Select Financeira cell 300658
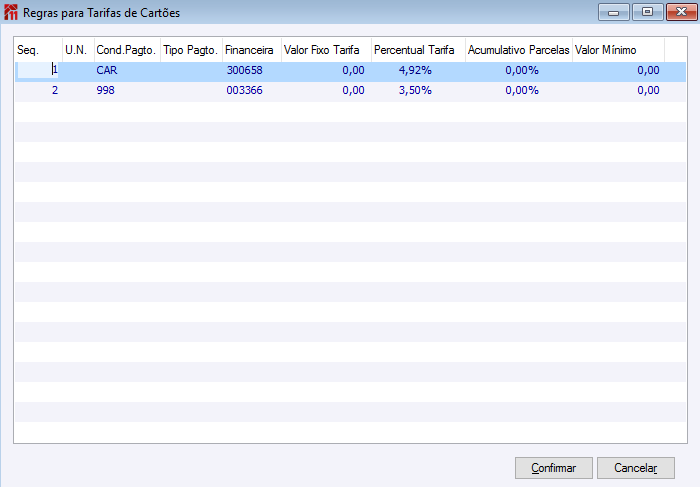 click(x=252, y=71)
